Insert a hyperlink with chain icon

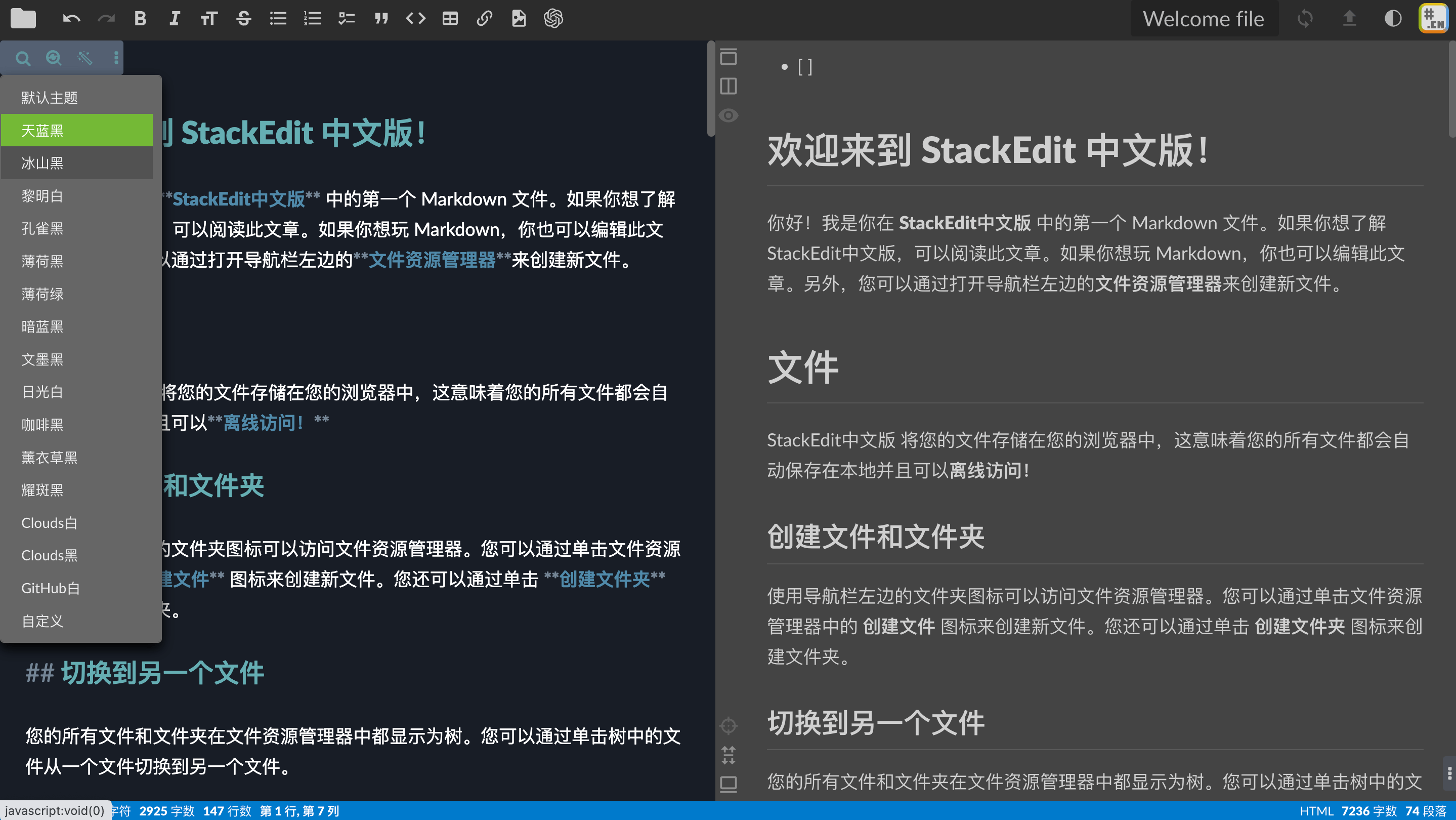(484, 19)
